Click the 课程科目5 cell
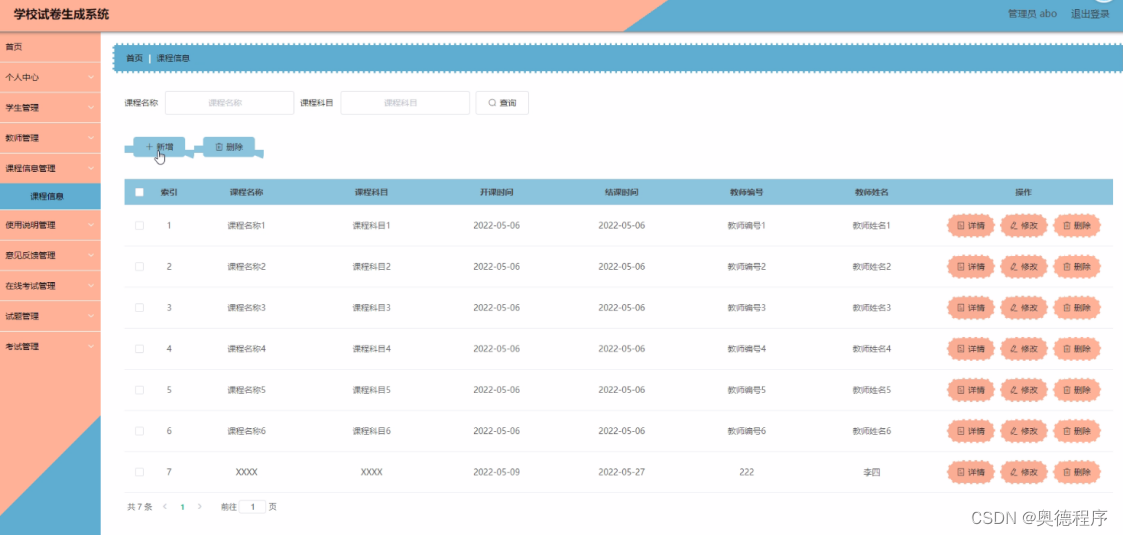Image resolution: width=1123 pixels, height=536 pixels. pyautogui.click(x=372, y=390)
